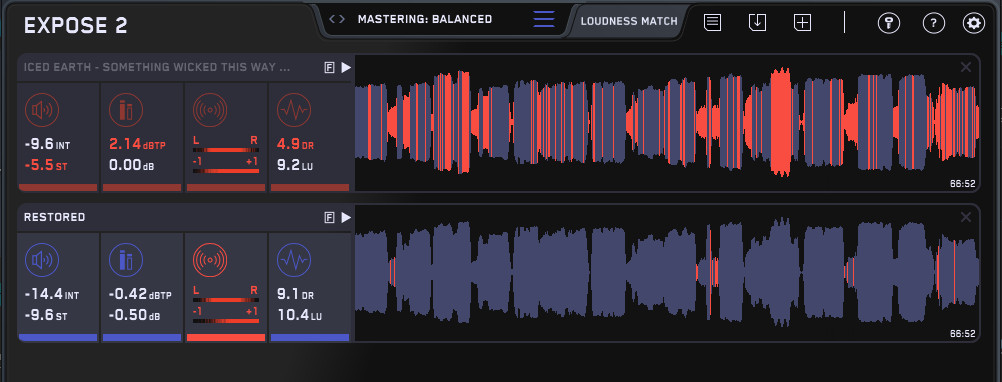
Task: Click the -9.6 INT loudness value
Action: click(48, 145)
